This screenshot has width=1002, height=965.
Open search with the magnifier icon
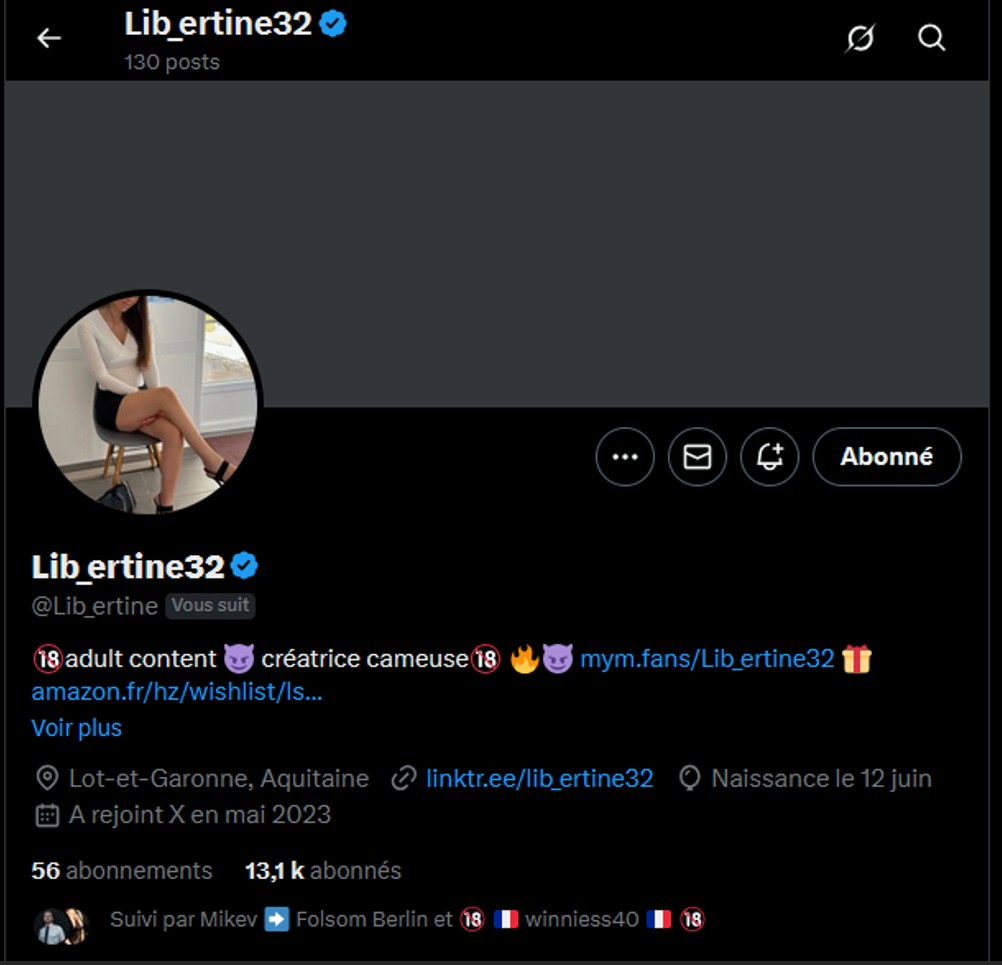coord(931,38)
